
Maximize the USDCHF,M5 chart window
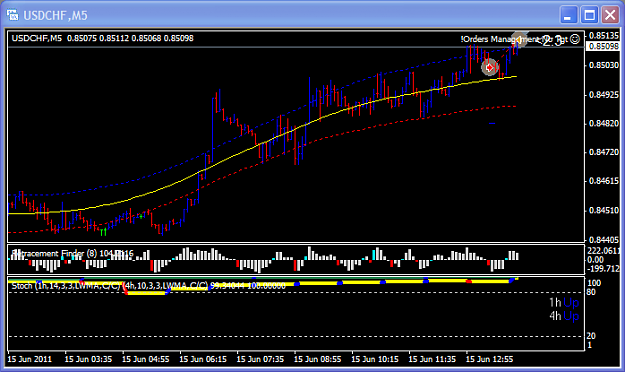[589, 16]
